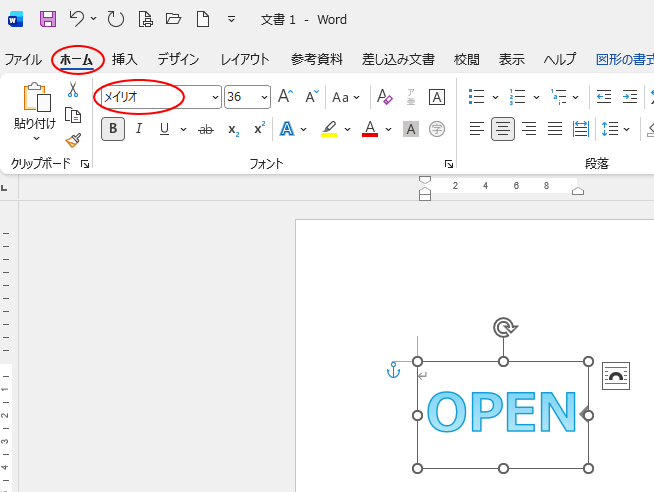Create a new blank document icon
This screenshot has width=654, height=492.
point(203,19)
